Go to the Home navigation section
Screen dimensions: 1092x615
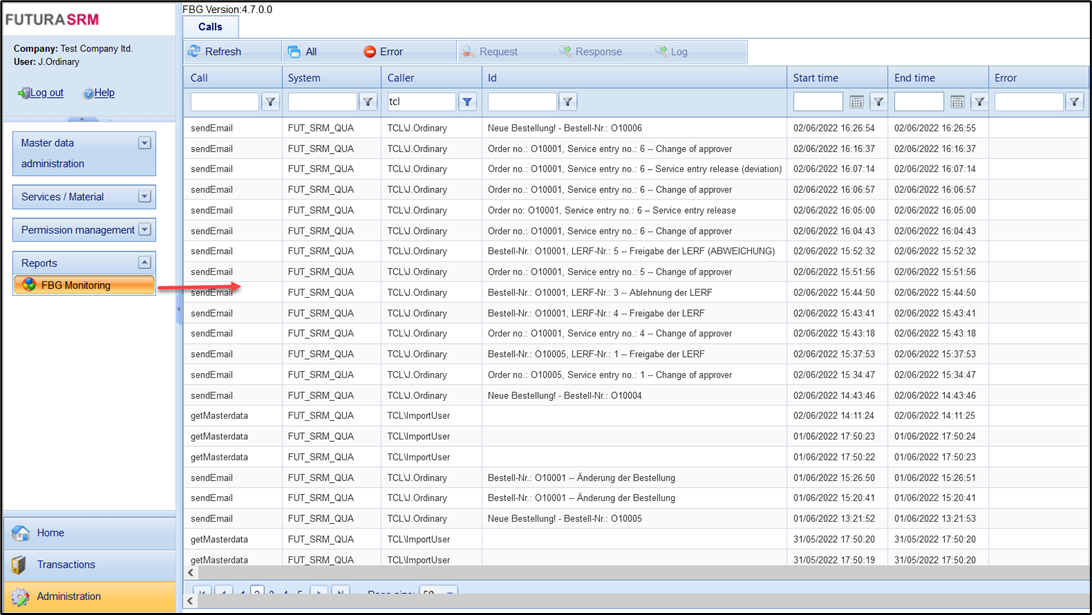[50, 533]
